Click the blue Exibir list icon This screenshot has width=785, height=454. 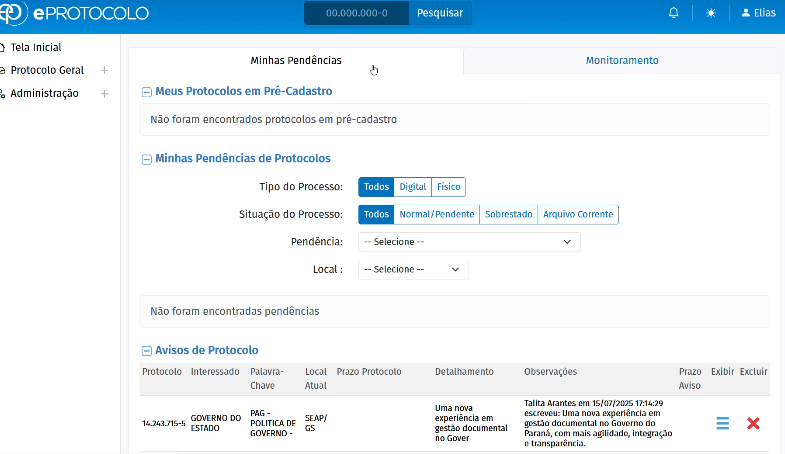pyautogui.click(x=722, y=423)
